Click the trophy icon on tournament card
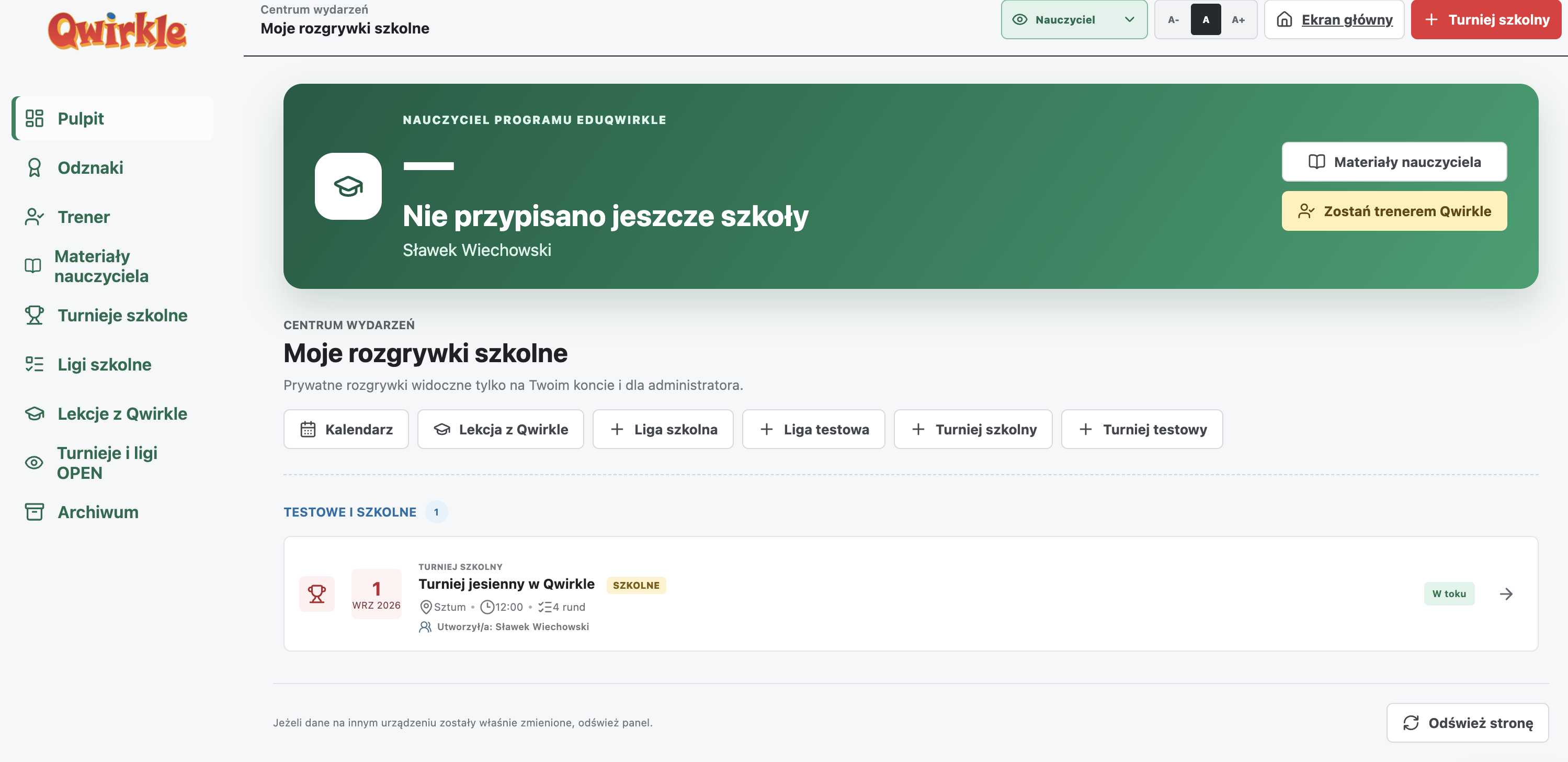 point(316,593)
